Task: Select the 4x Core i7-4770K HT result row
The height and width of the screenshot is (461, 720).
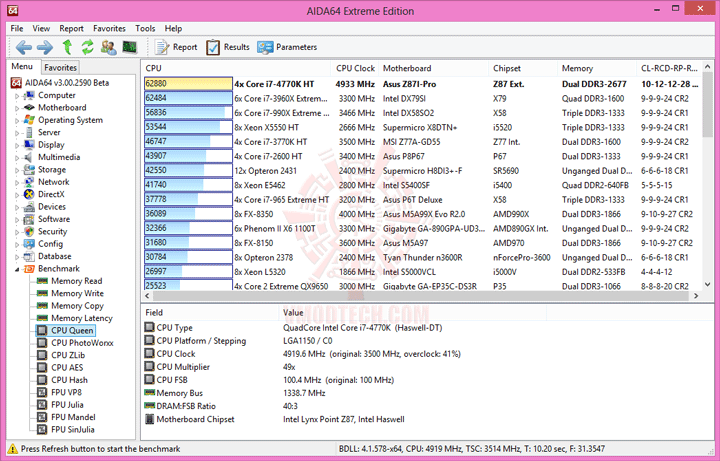Action: tap(422, 84)
